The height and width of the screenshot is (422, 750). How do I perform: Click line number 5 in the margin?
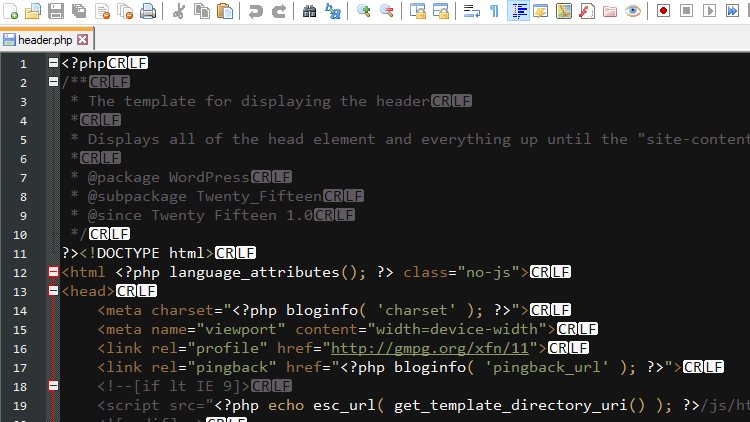23,140
